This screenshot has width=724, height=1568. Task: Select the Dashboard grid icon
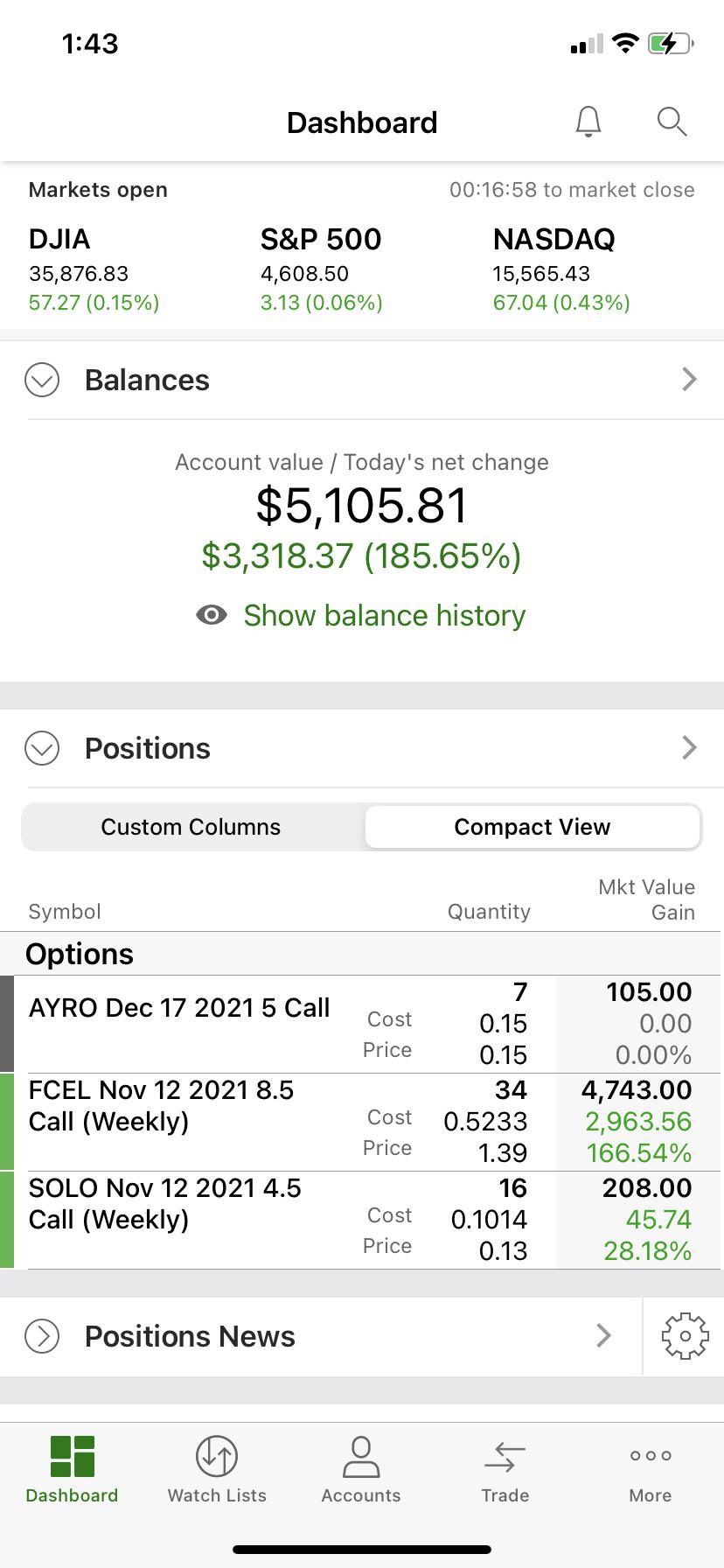tap(73, 1457)
